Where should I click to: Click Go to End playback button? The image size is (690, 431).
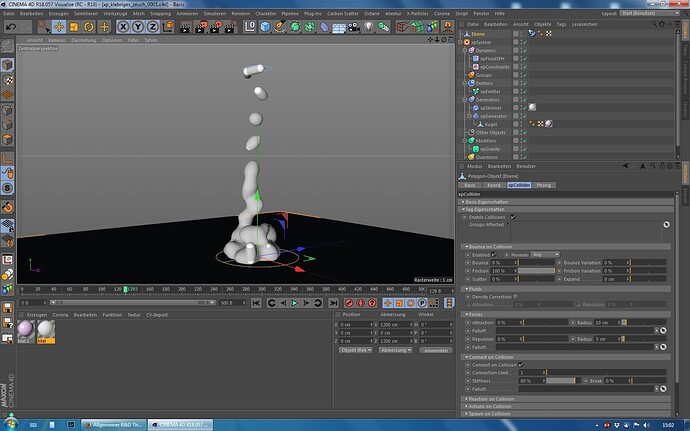[334, 303]
